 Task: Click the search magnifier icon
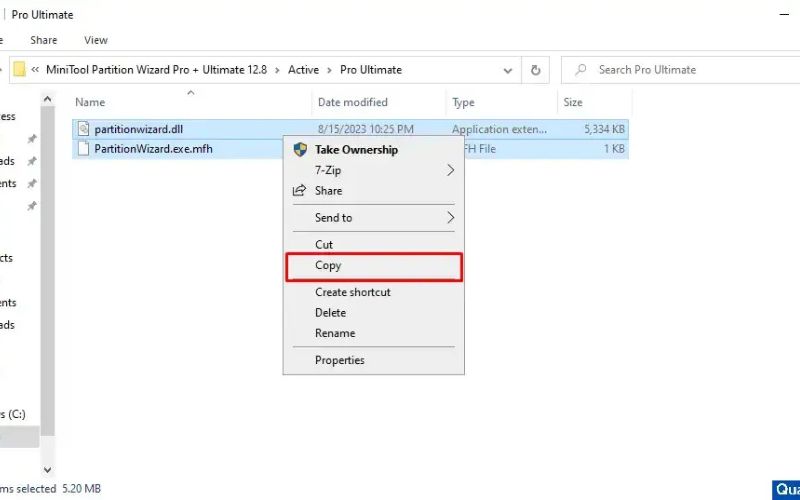[x=580, y=69]
